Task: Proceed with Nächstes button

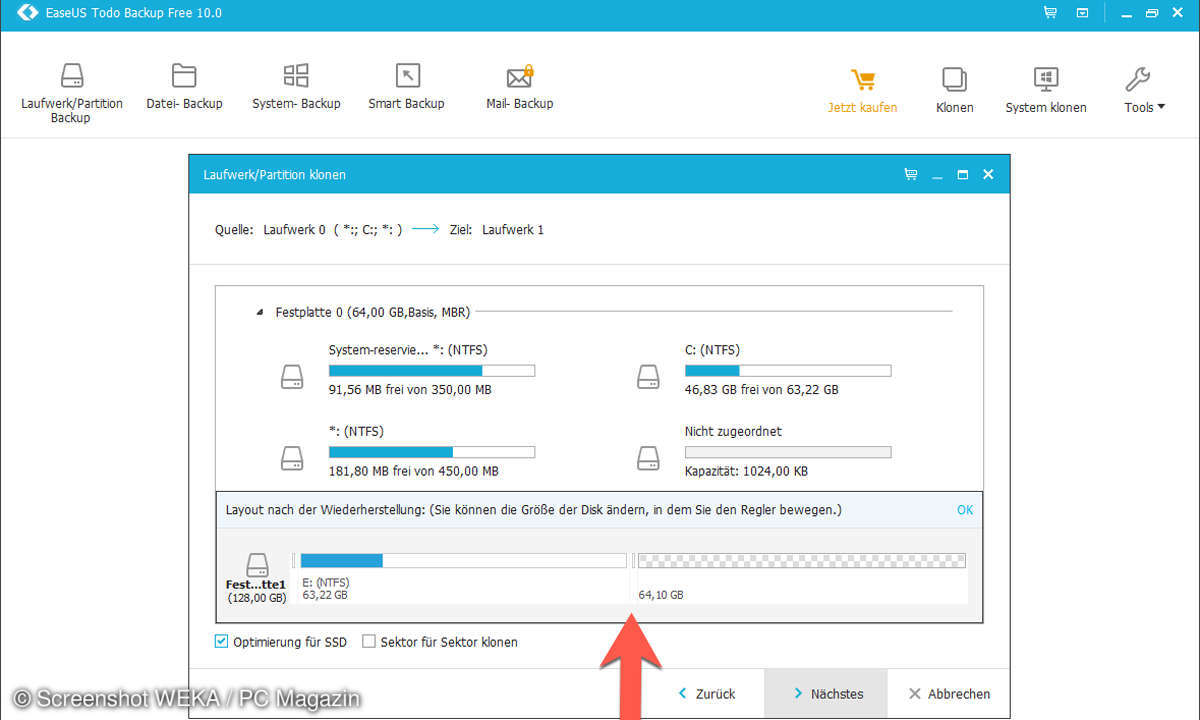Action: [826, 694]
